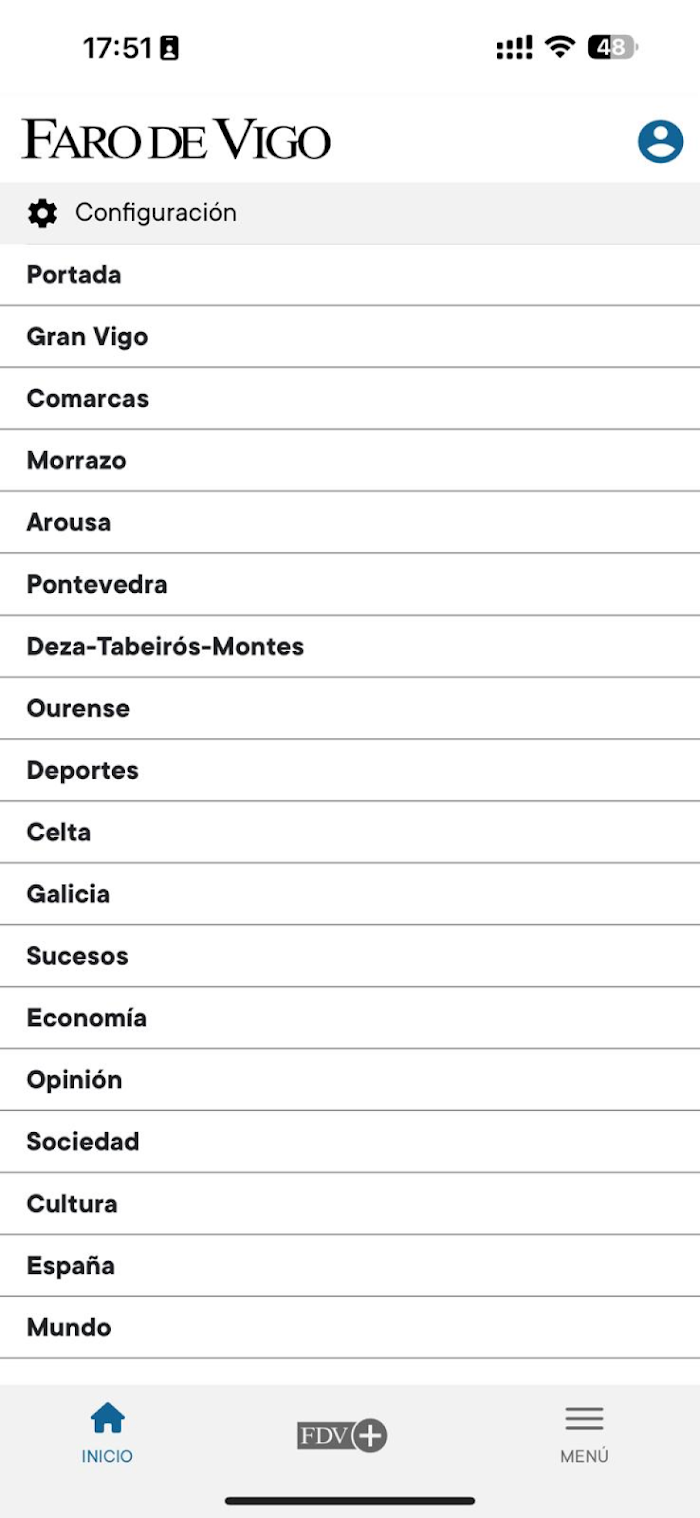700x1518 pixels.
Task: Open the FDV+ premium icon
Action: click(x=342, y=1436)
